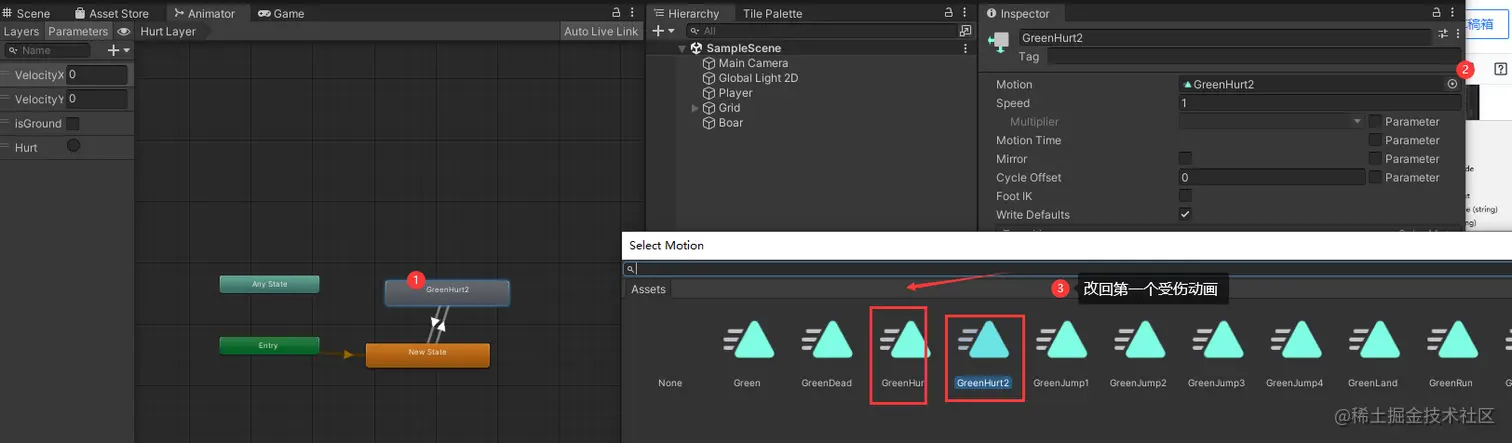Select the New State orange node
Screen dimensions: 1512x443
[427, 354]
